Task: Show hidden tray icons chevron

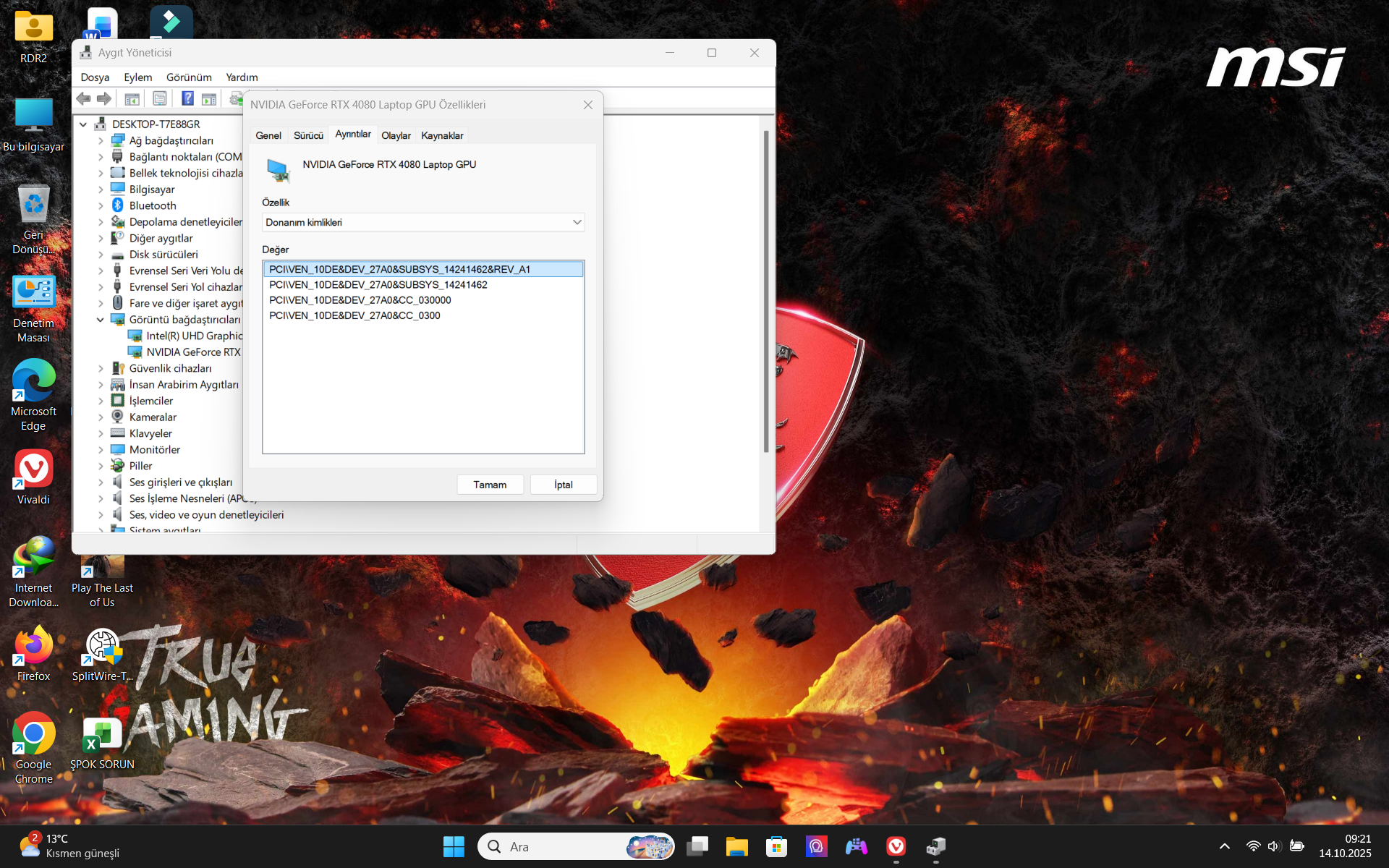Action: 1224,846
